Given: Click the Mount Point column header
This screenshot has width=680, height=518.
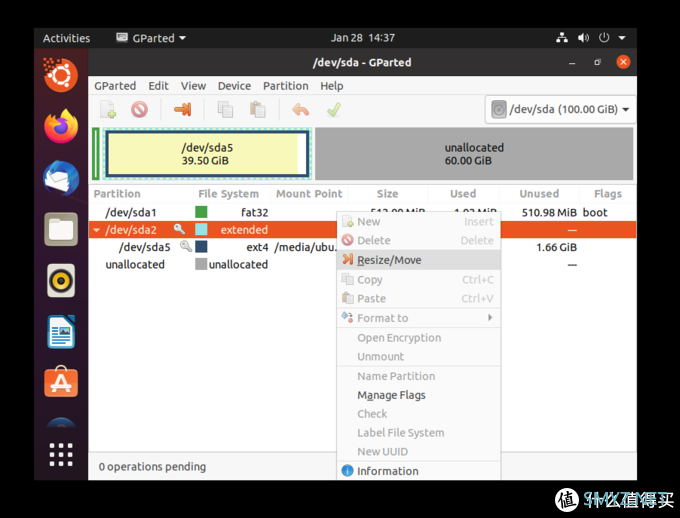Looking at the screenshot, I should point(309,194).
